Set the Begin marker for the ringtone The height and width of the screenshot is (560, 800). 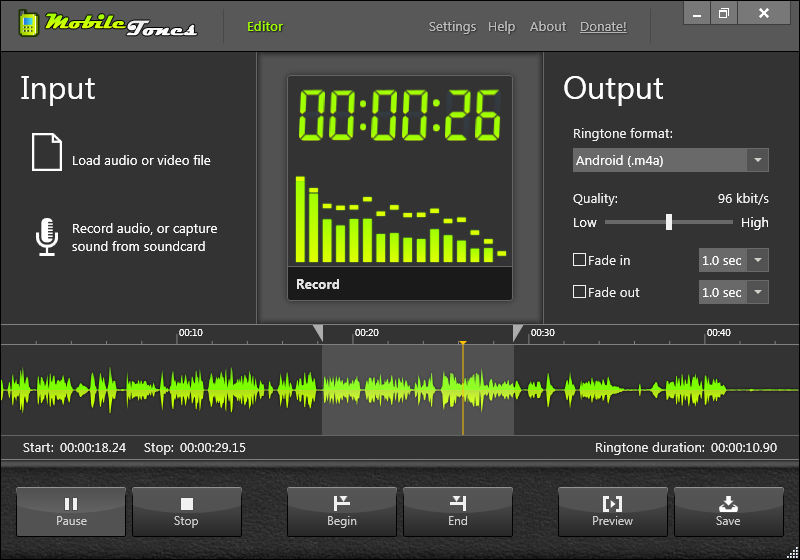pyautogui.click(x=342, y=511)
